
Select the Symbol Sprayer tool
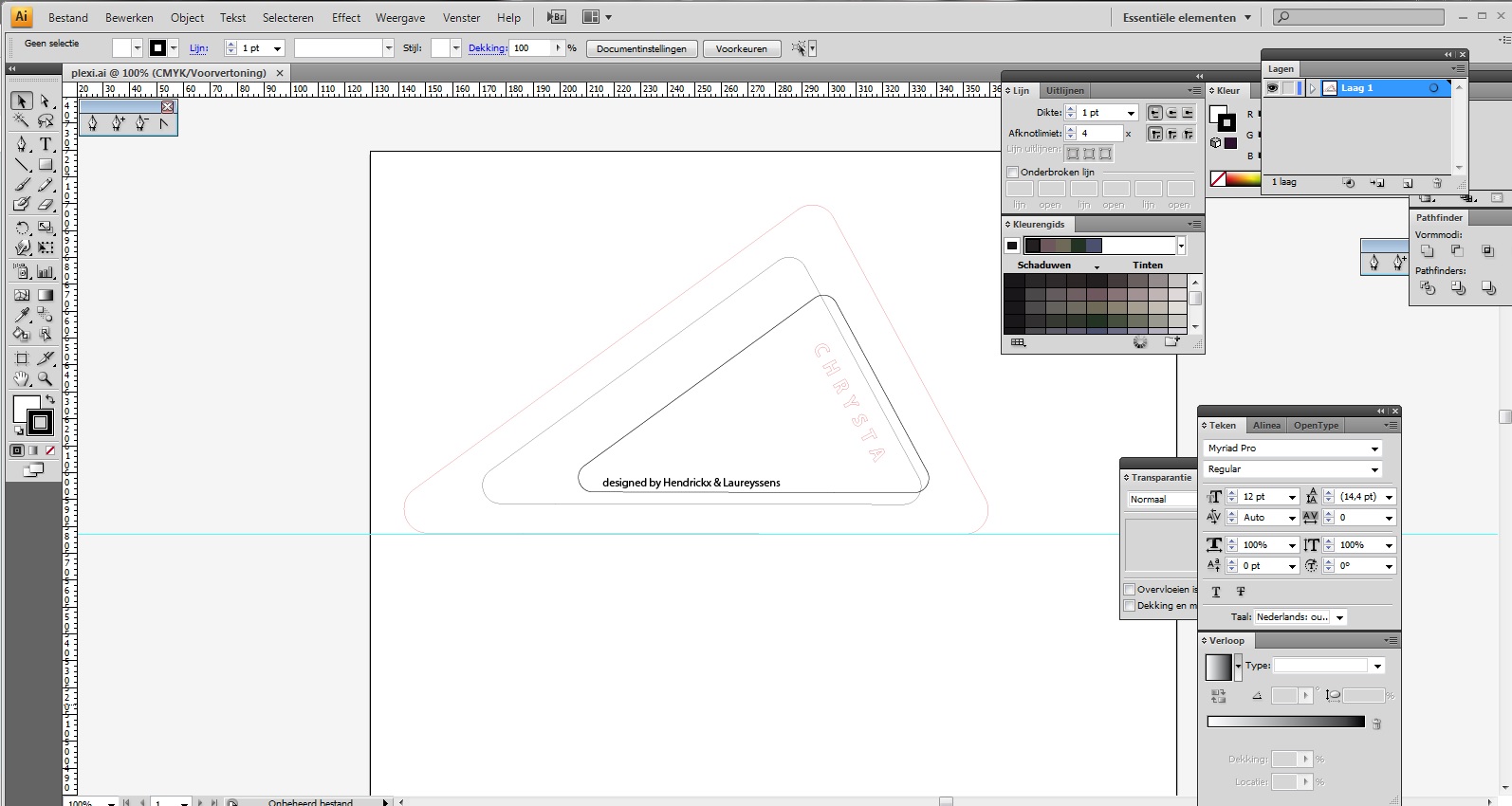[x=22, y=271]
